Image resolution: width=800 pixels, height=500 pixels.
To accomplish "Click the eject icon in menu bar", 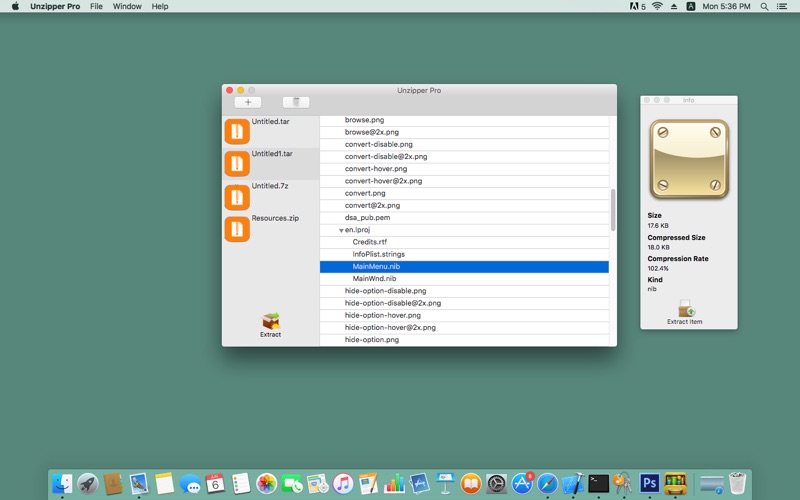I will coord(674,6).
